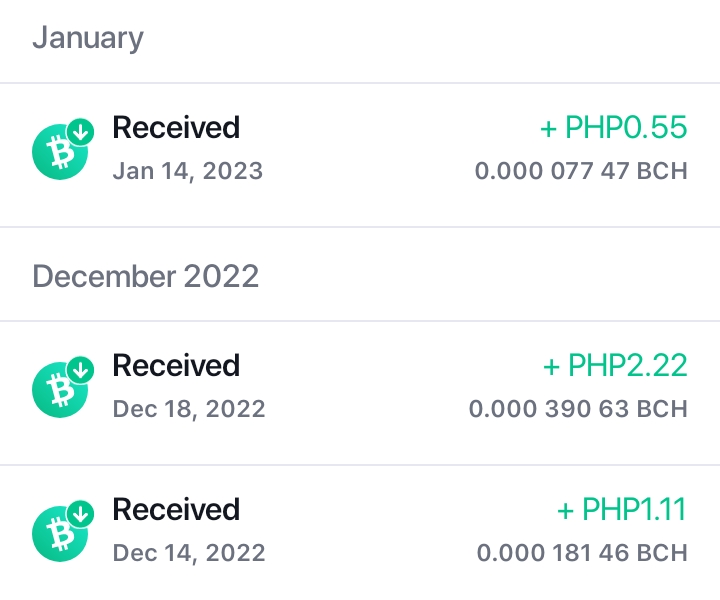Image resolution: width=720 pixels, height=600 pixels.
Task: Tap the received arrow badge on Dec 18 transaction
Action: [x=81, y=370]
